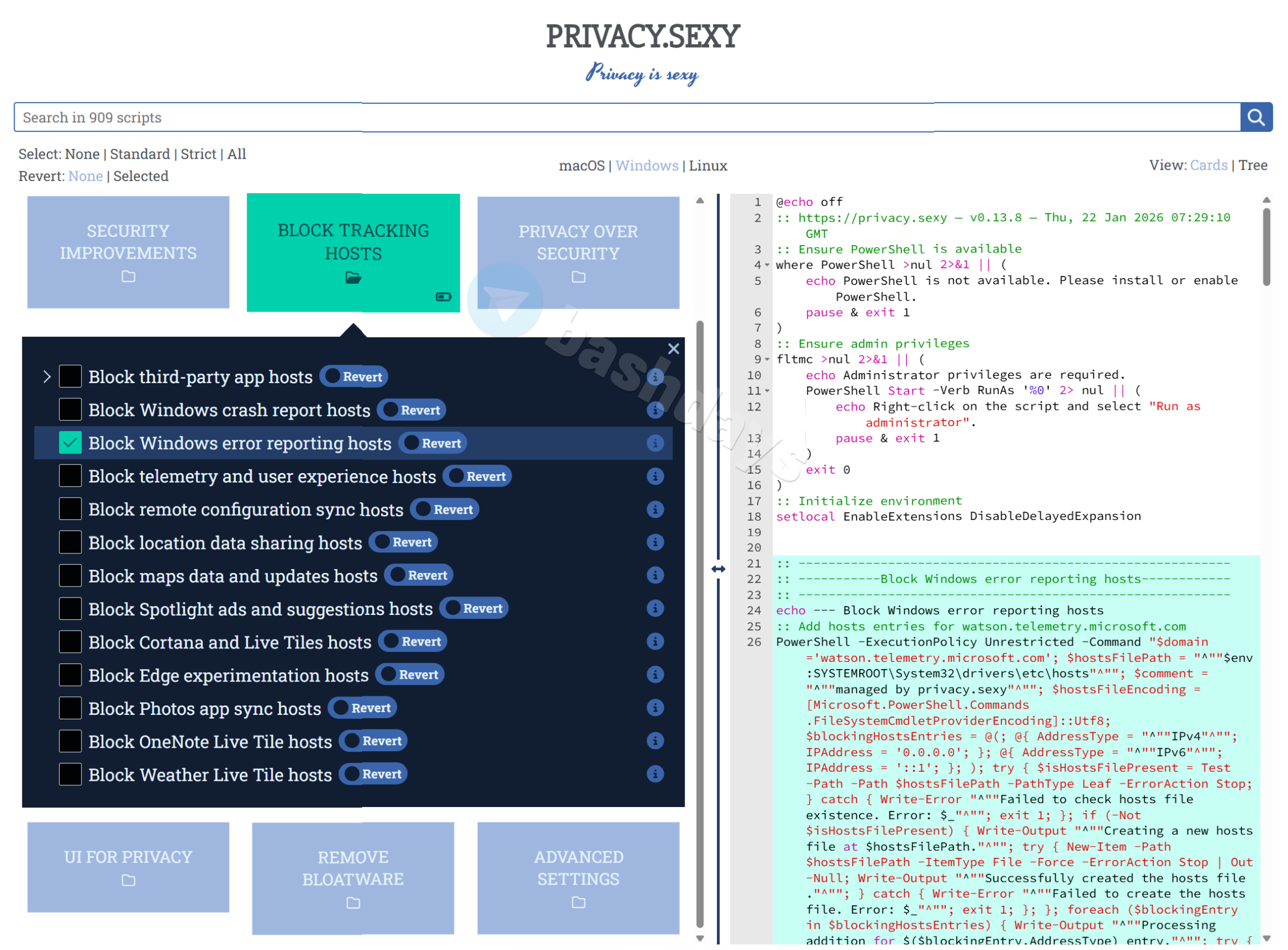
Task: Switch to Linux operating system
Action: click(708, 166)
